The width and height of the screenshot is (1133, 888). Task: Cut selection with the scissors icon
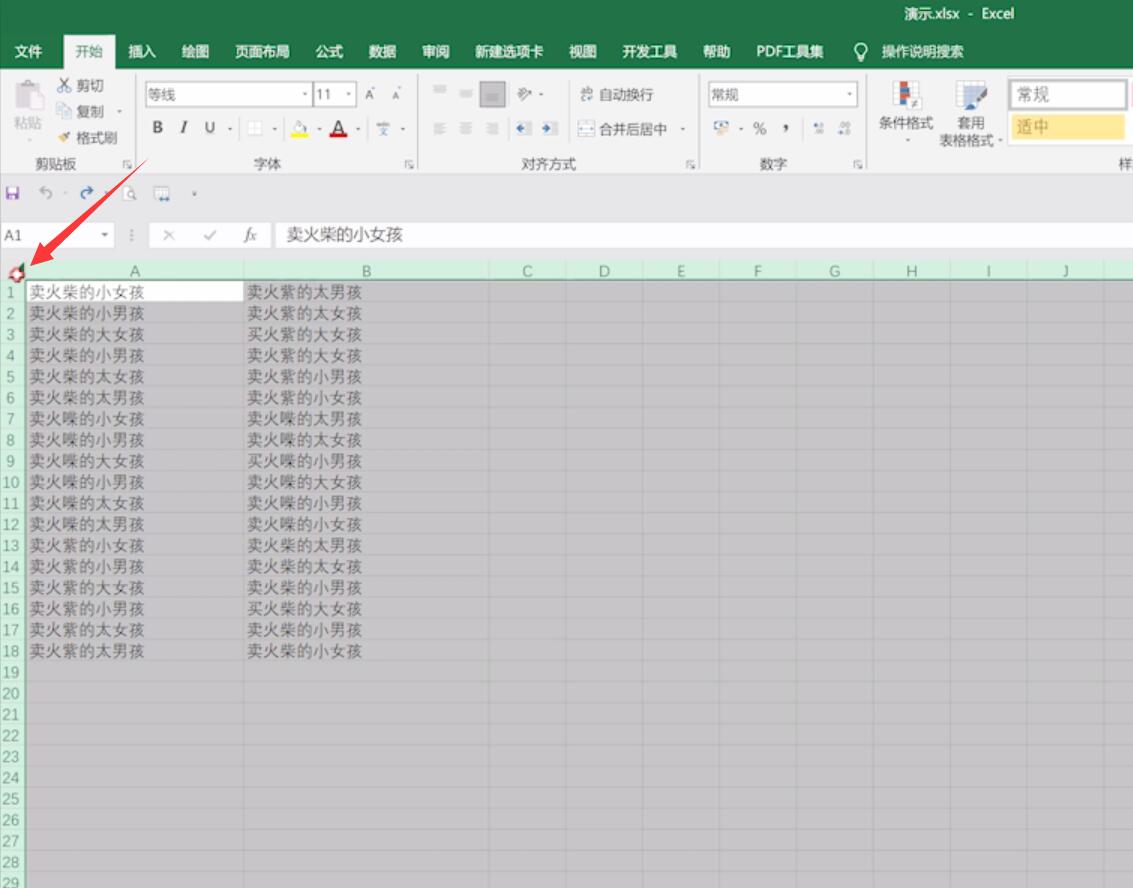pyautogui.click(x=65, y=85)
